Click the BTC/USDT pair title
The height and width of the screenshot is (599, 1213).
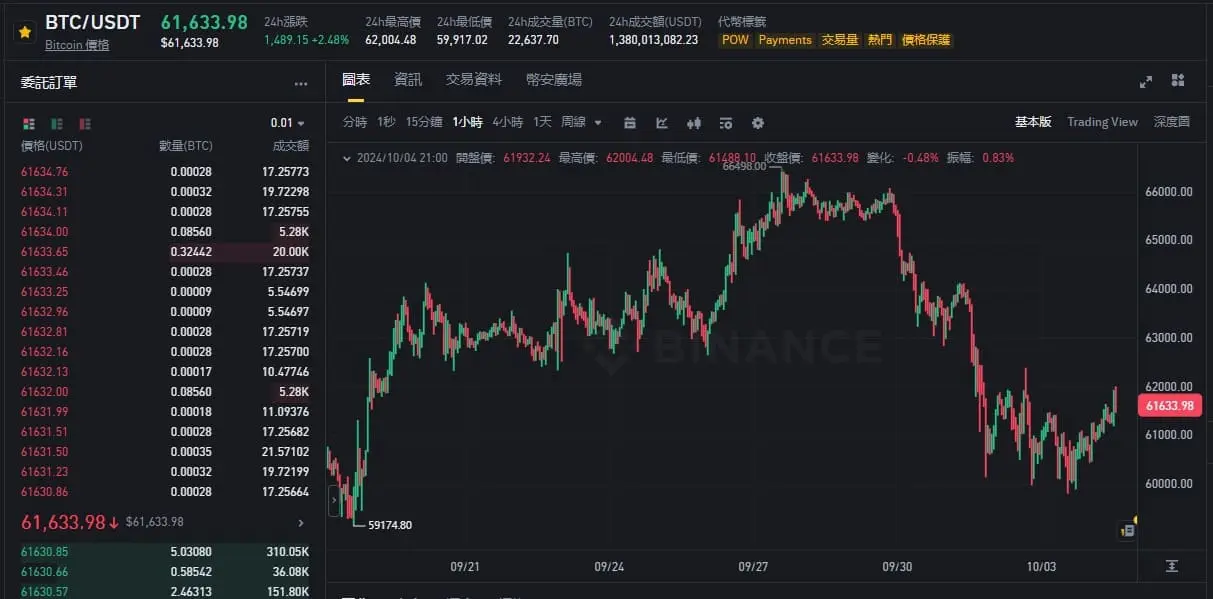tap(93, 22)
